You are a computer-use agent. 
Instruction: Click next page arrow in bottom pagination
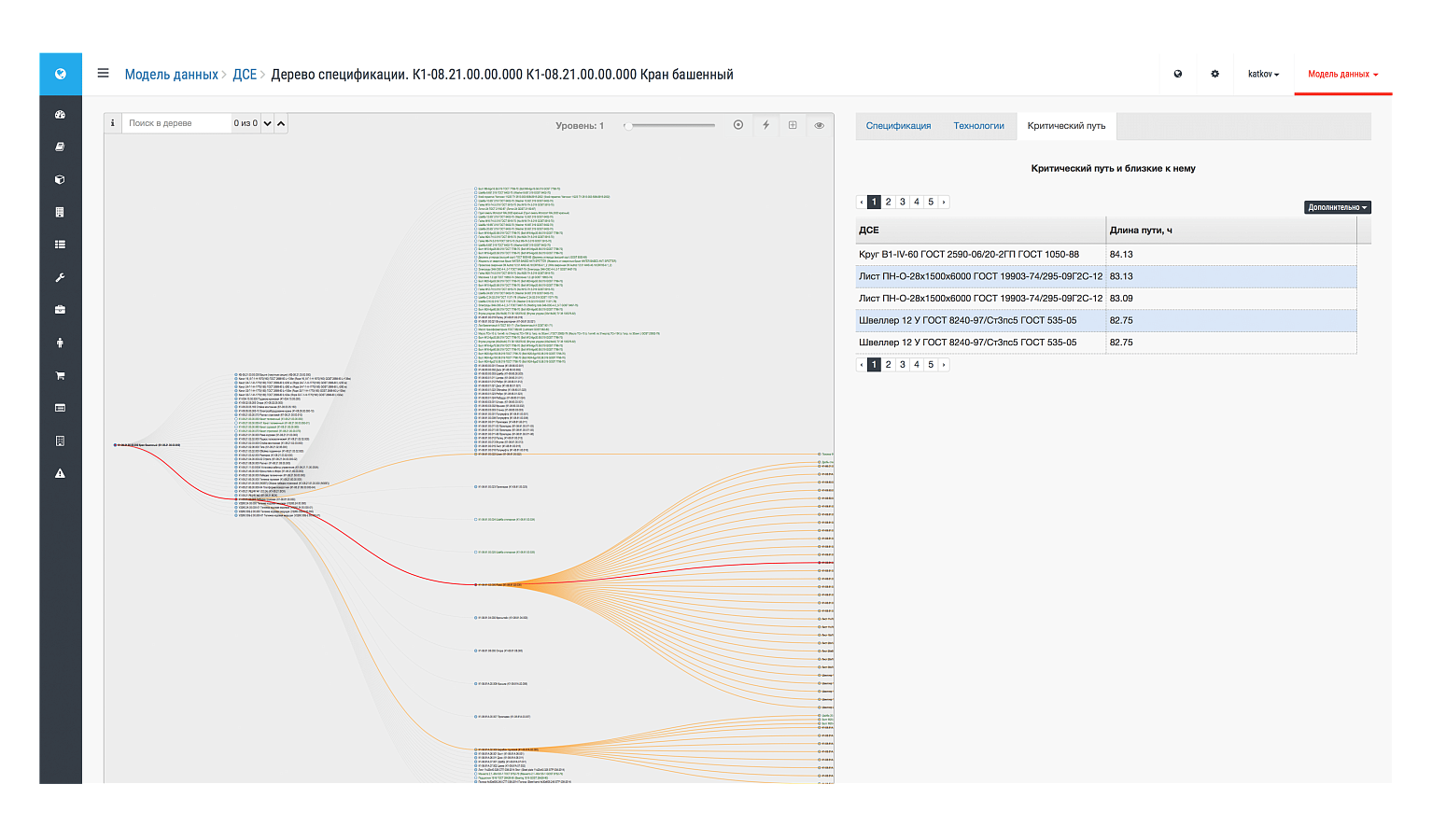(944, 365)
